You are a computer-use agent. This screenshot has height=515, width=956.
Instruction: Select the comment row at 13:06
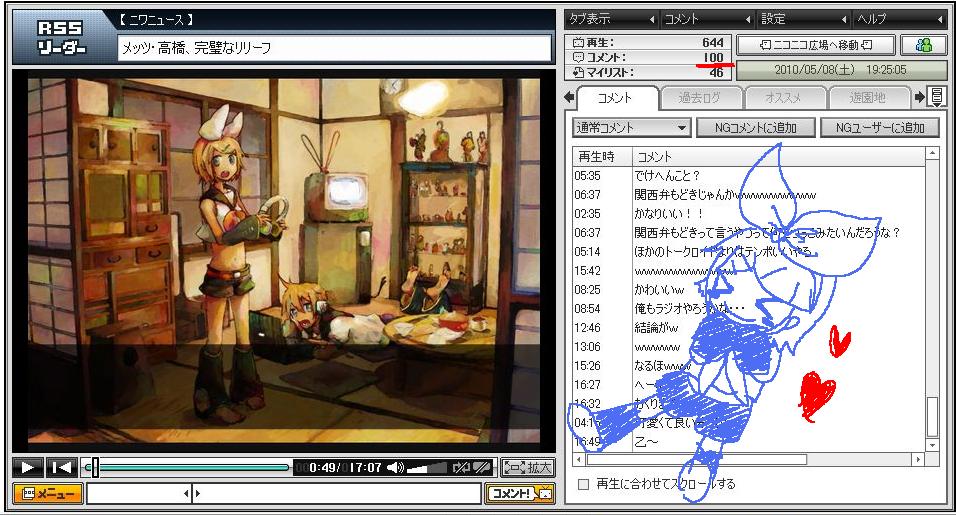[749, 347]
